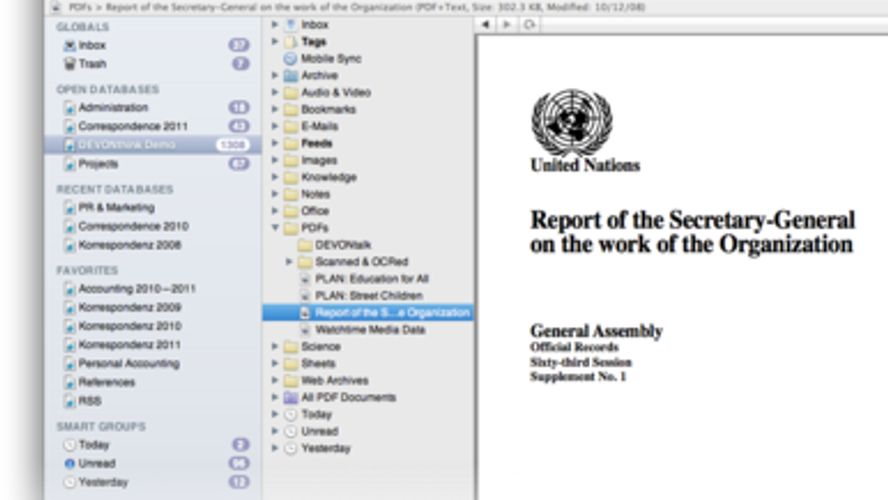Collapse the PDFs folder

pos(275,228)
